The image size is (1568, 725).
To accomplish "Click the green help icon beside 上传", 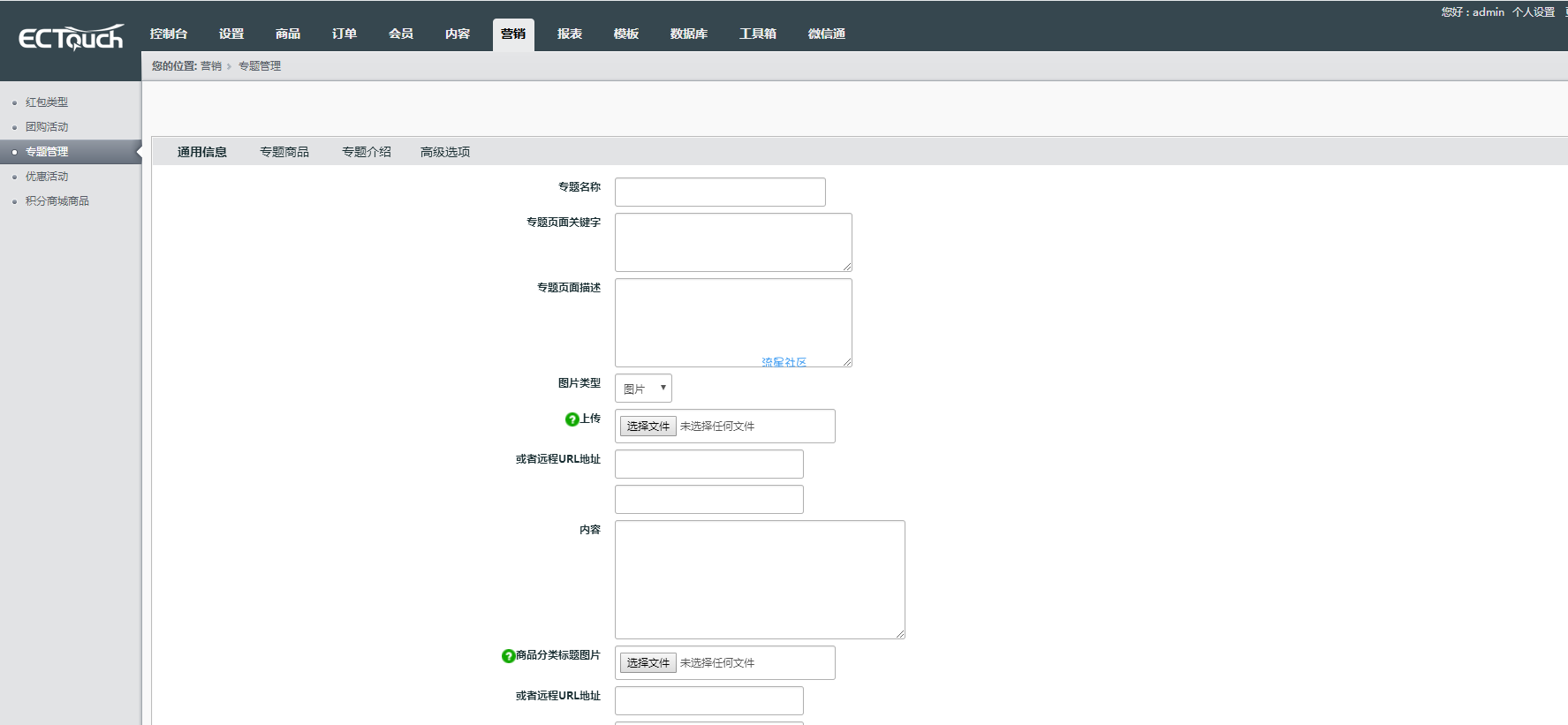I will pos(572,419).
